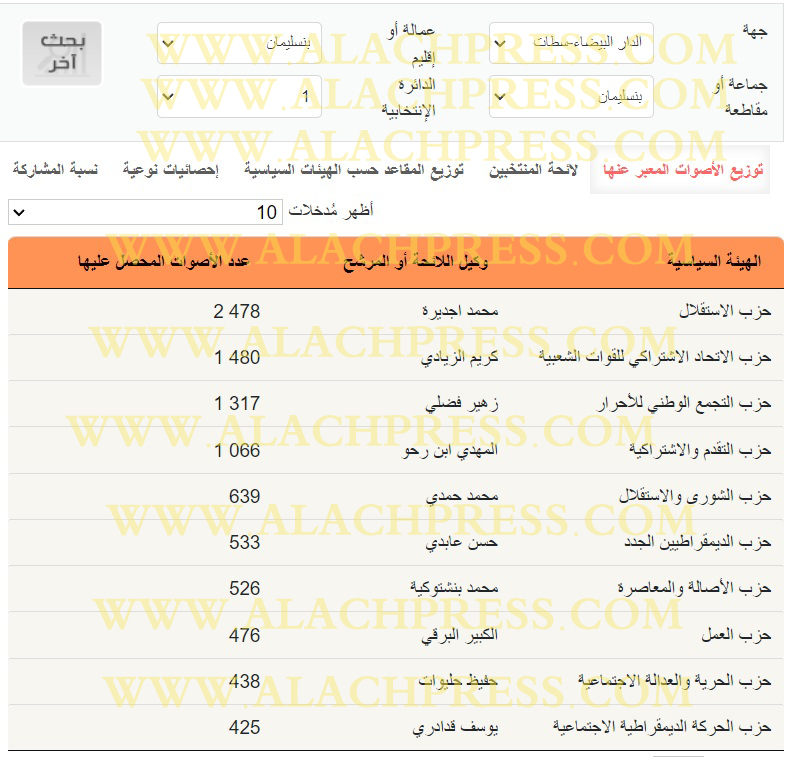789x757 pixels.
Task: Click vote count 438
Action: (245, 682)
